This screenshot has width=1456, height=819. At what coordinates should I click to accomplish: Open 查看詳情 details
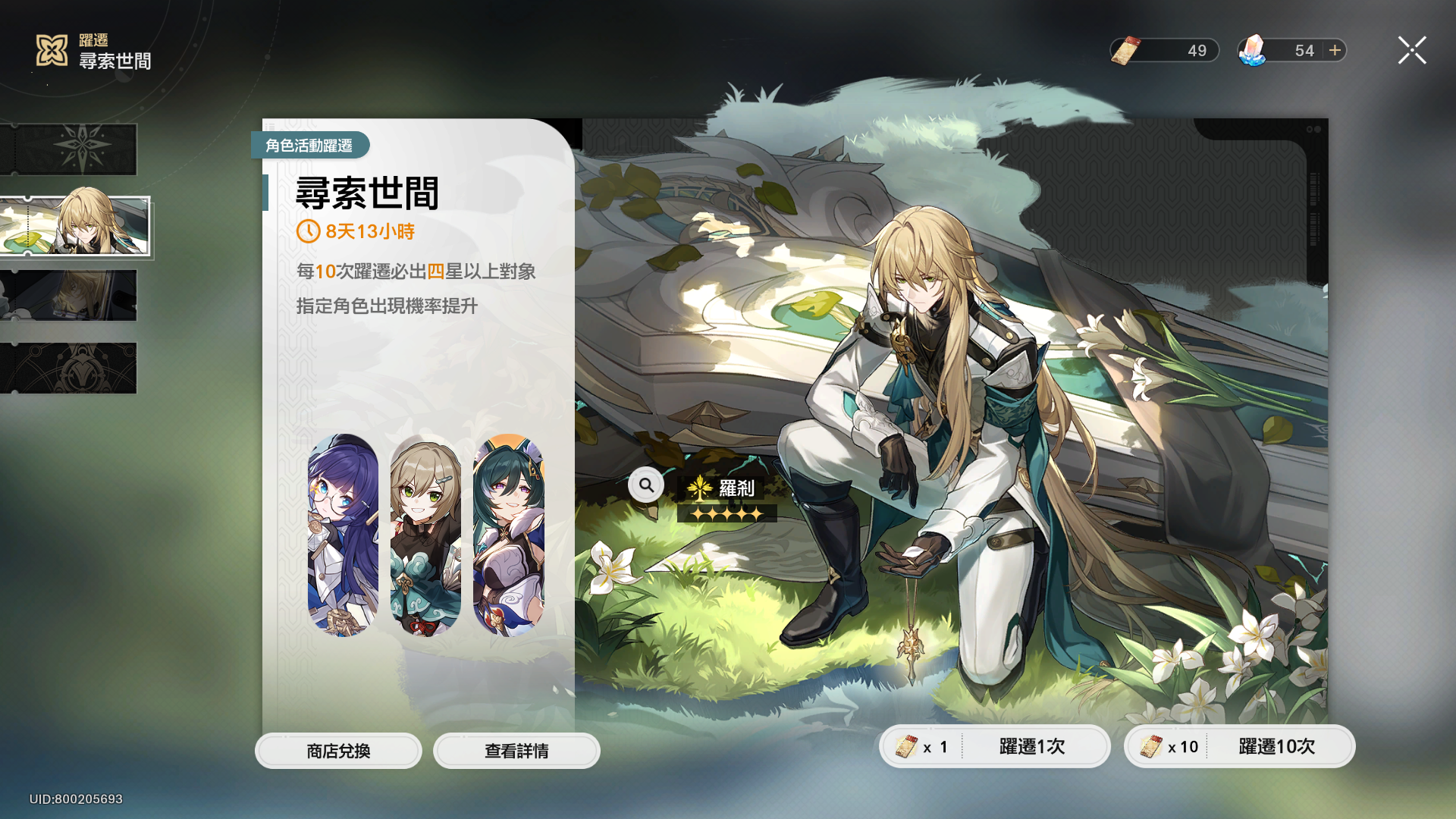point(516,751)
